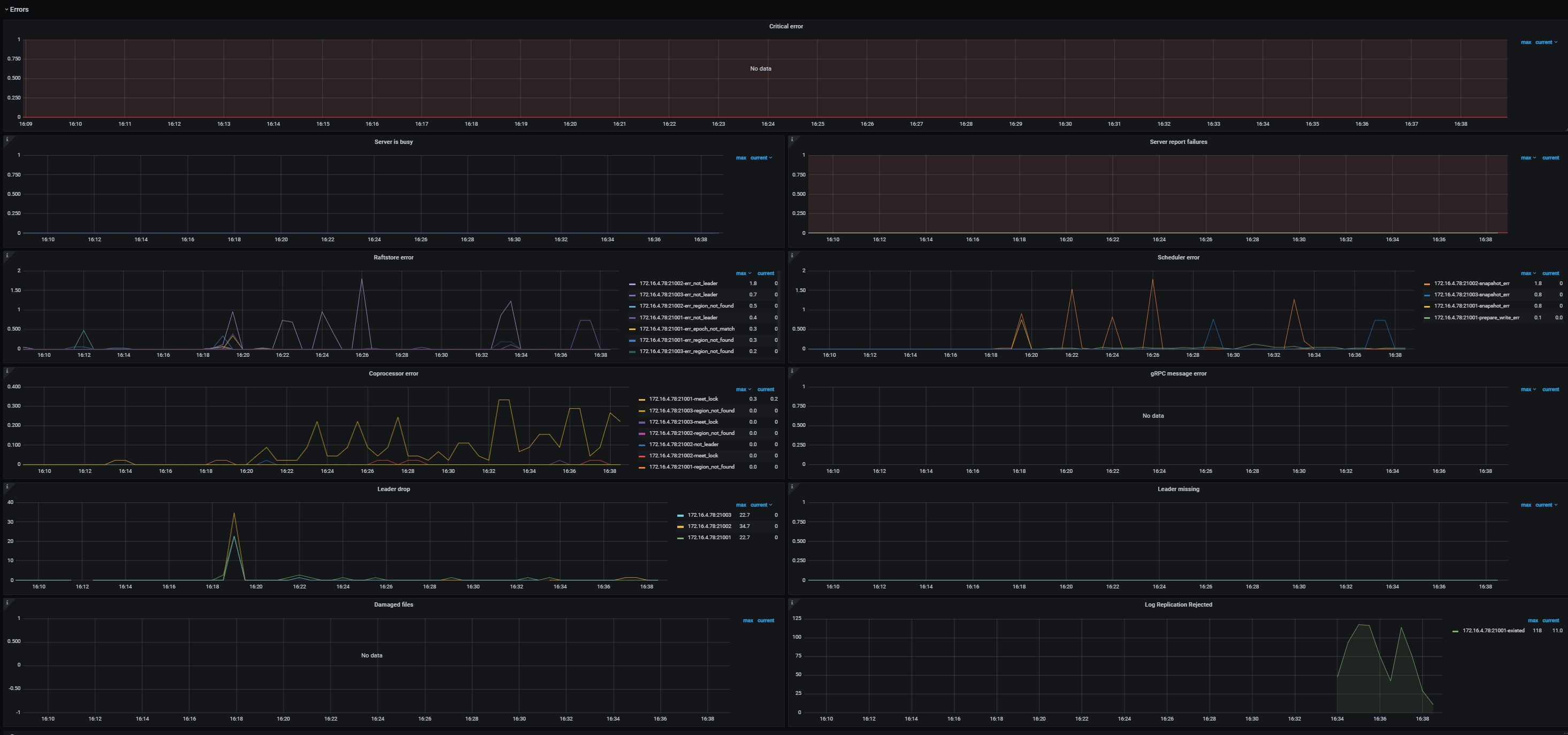Open the Leader missing panel title menu

pos(1179,488)
